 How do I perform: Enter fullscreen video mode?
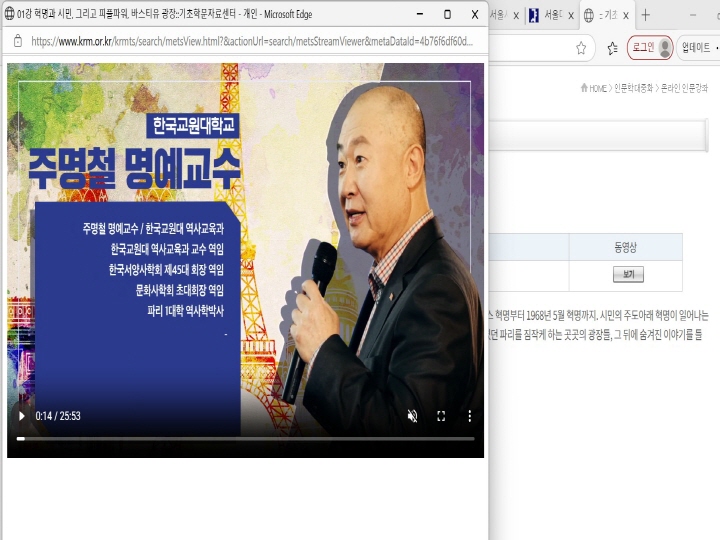pos(441,416)
